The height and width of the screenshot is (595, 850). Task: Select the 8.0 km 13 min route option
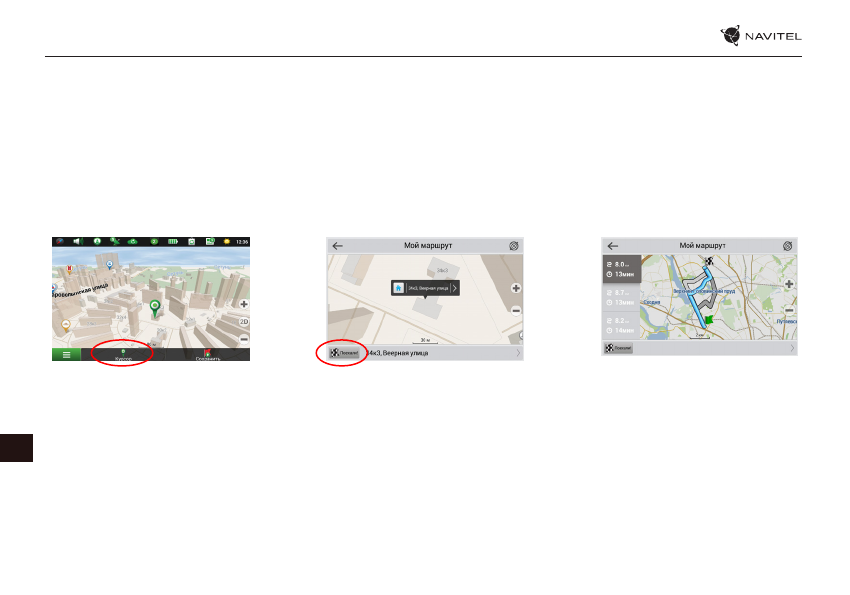(x=620, y=269)
